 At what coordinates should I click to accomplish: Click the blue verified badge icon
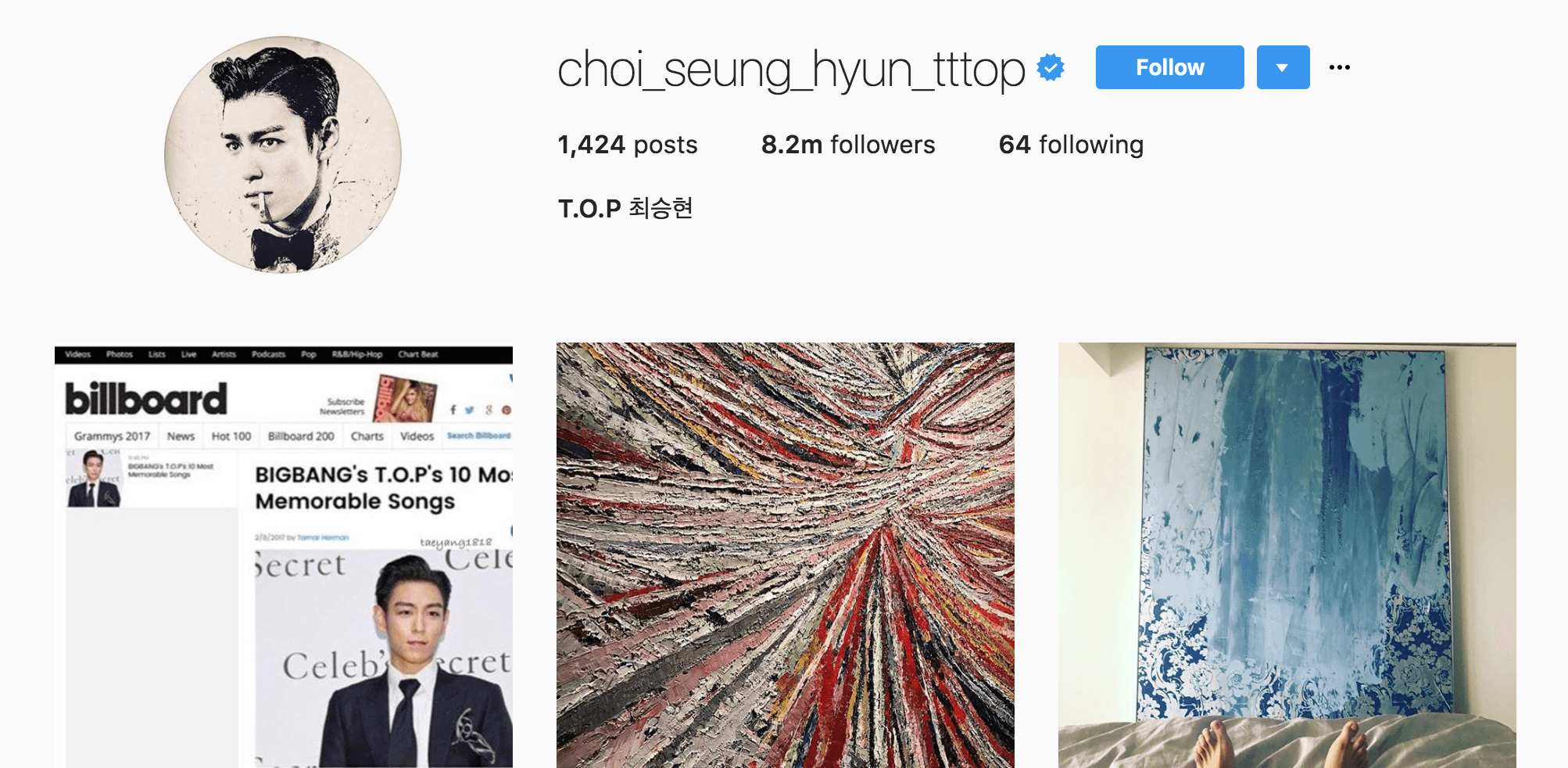coord(1051,68)
